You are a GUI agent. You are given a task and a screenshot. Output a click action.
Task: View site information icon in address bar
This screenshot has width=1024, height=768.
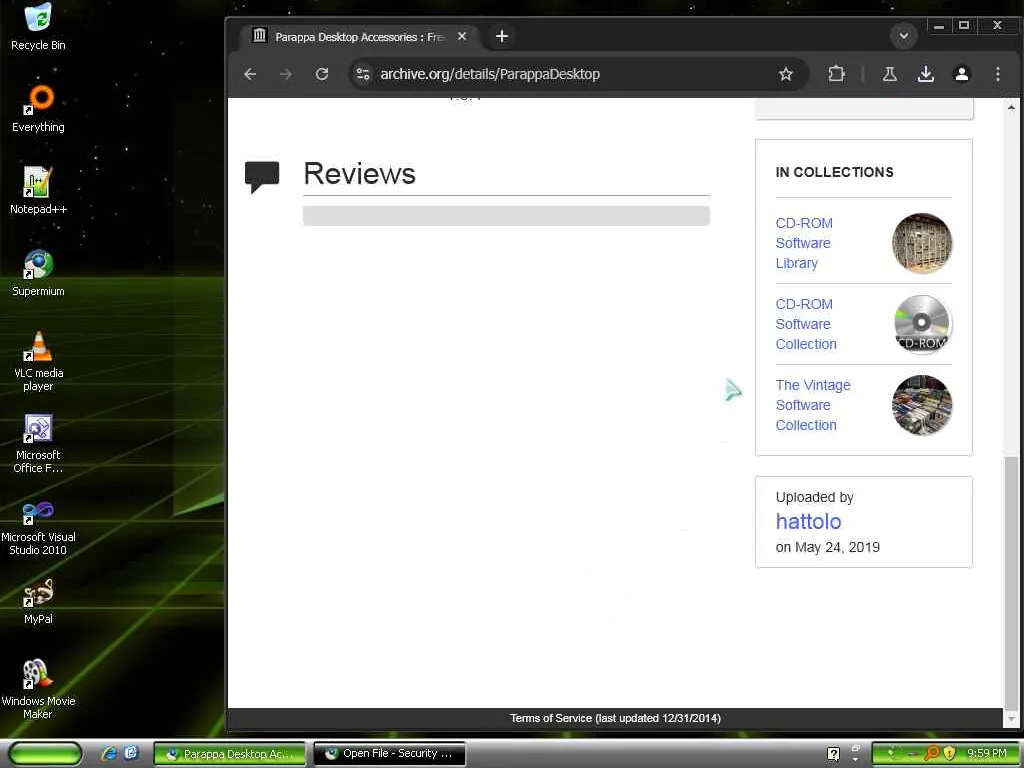pos(363,74)
